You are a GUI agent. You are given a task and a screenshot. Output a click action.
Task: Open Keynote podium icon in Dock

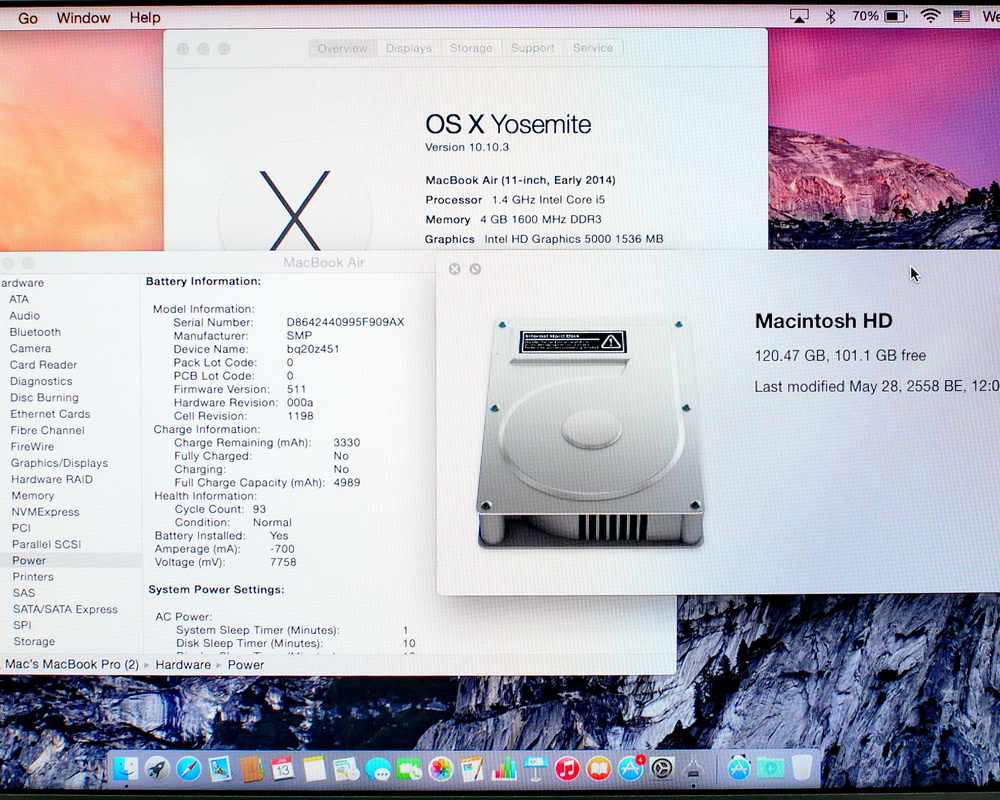(x=536, y=769)
